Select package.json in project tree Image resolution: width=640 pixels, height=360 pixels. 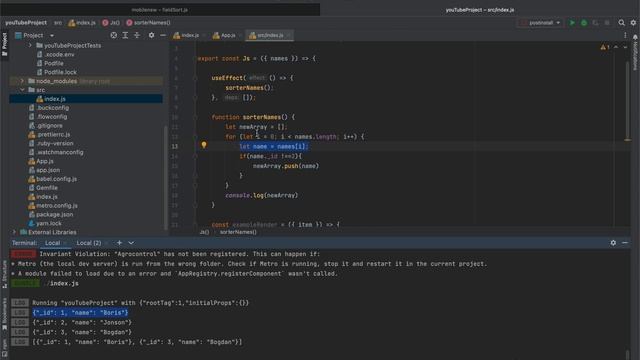tap(55, 214)
